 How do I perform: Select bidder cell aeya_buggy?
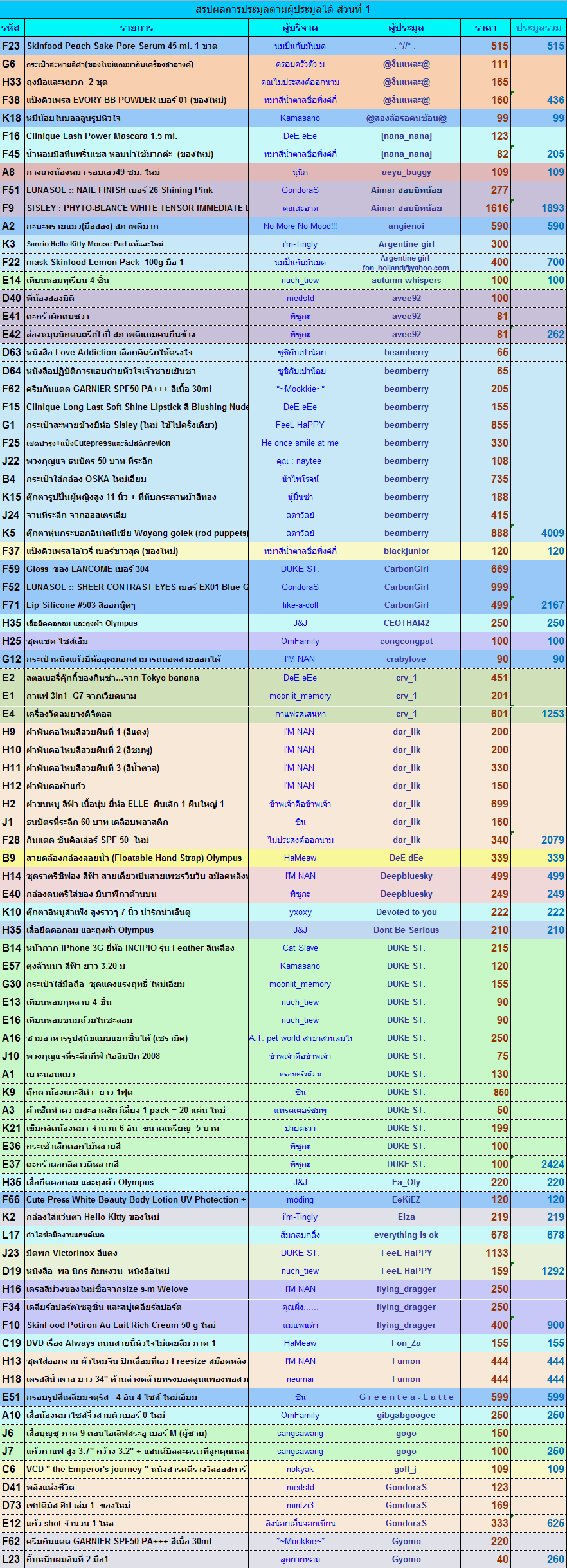click(x=406, y=172)
